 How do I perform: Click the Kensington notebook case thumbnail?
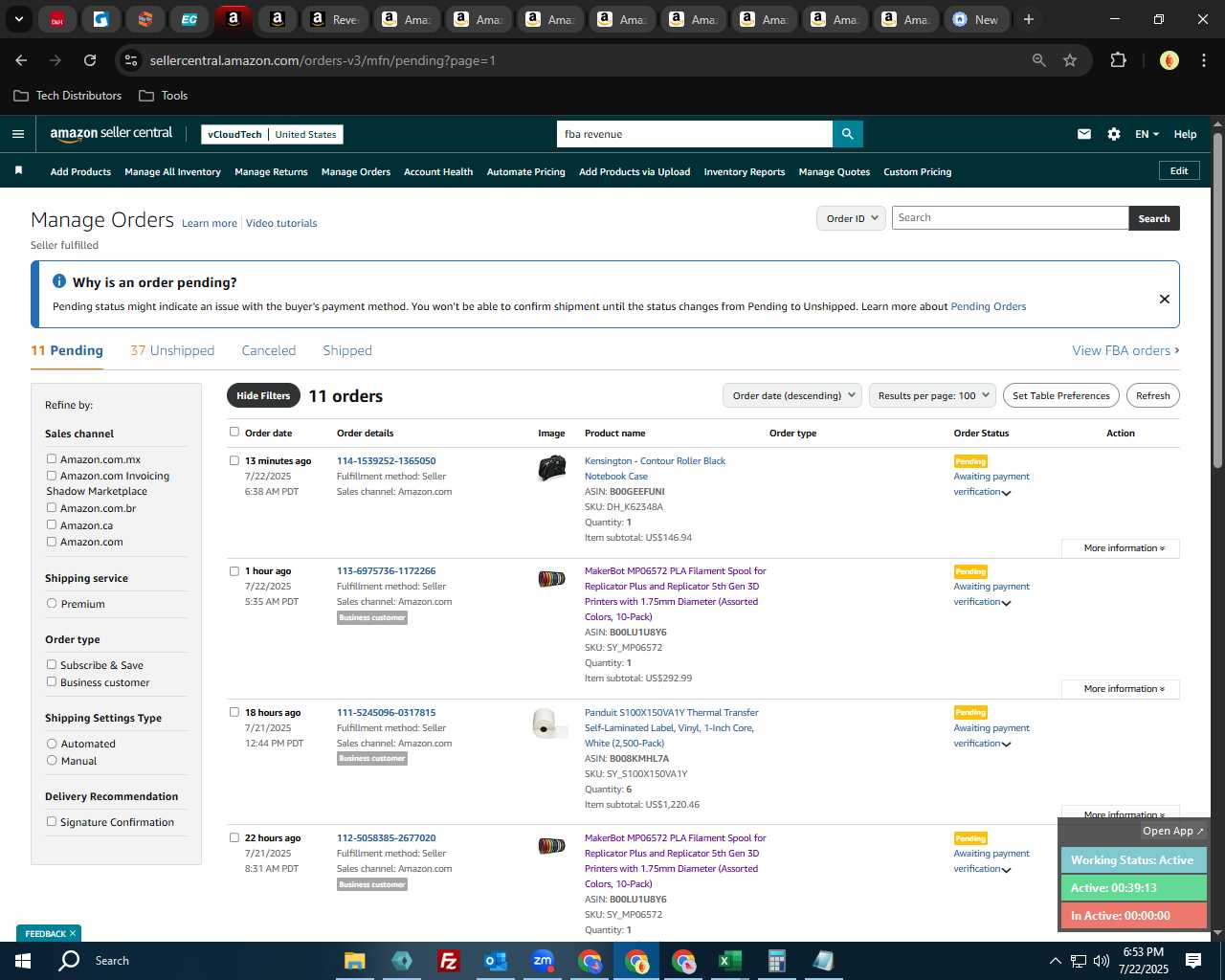552,468
